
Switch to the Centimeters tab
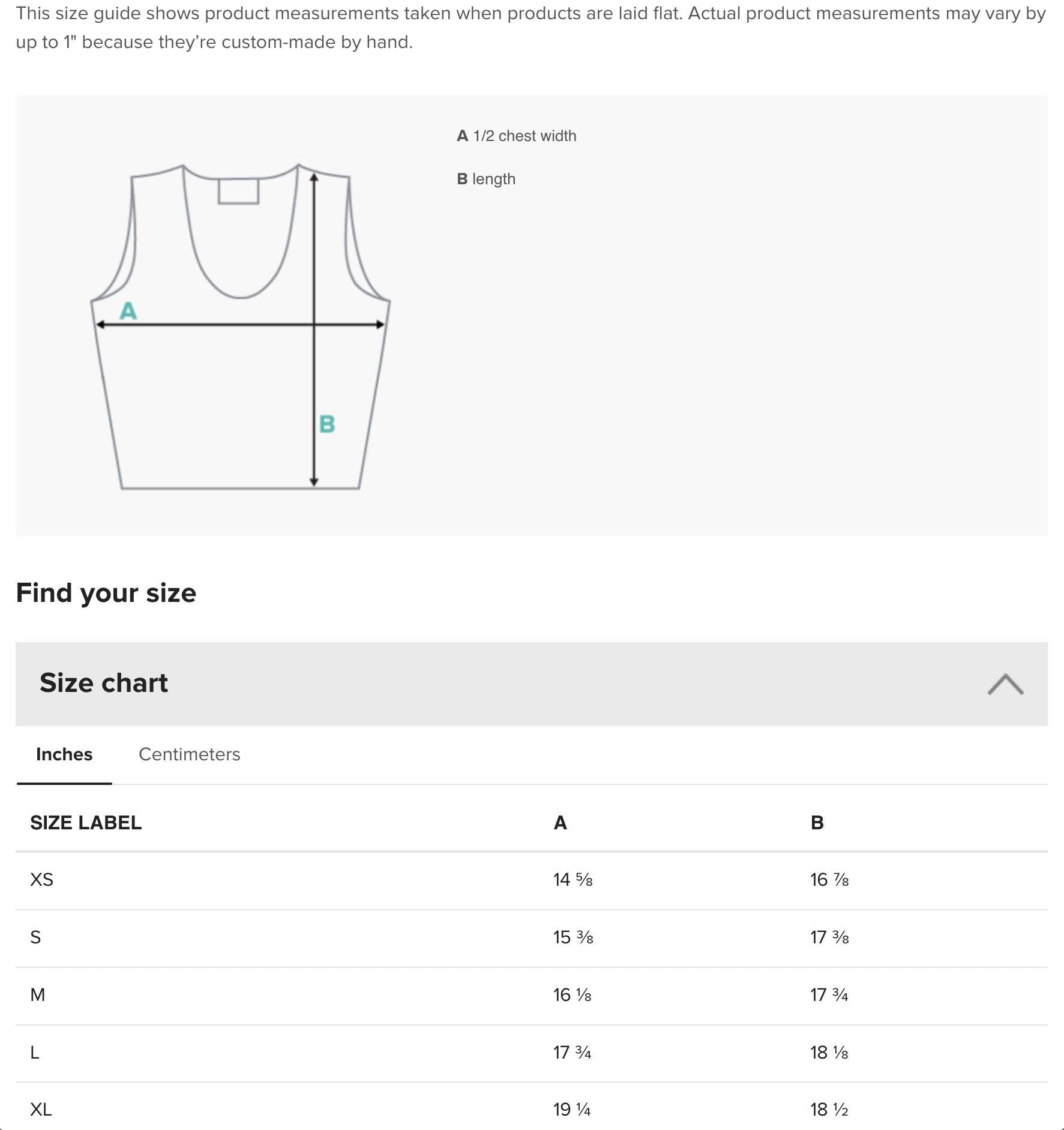tap(189, 754)
